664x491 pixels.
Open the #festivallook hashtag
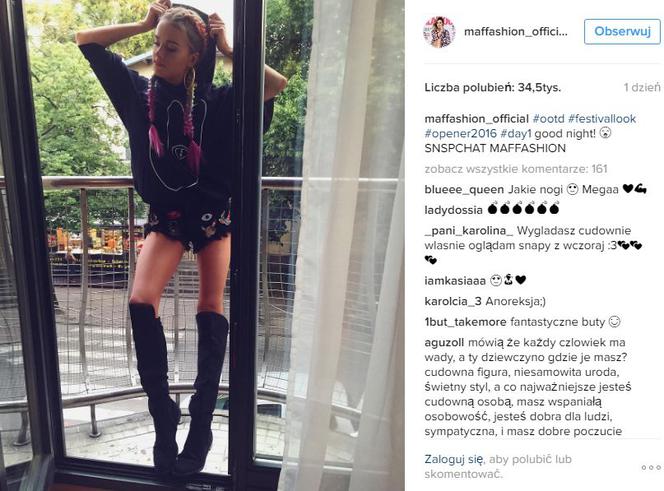coord(602,119)
